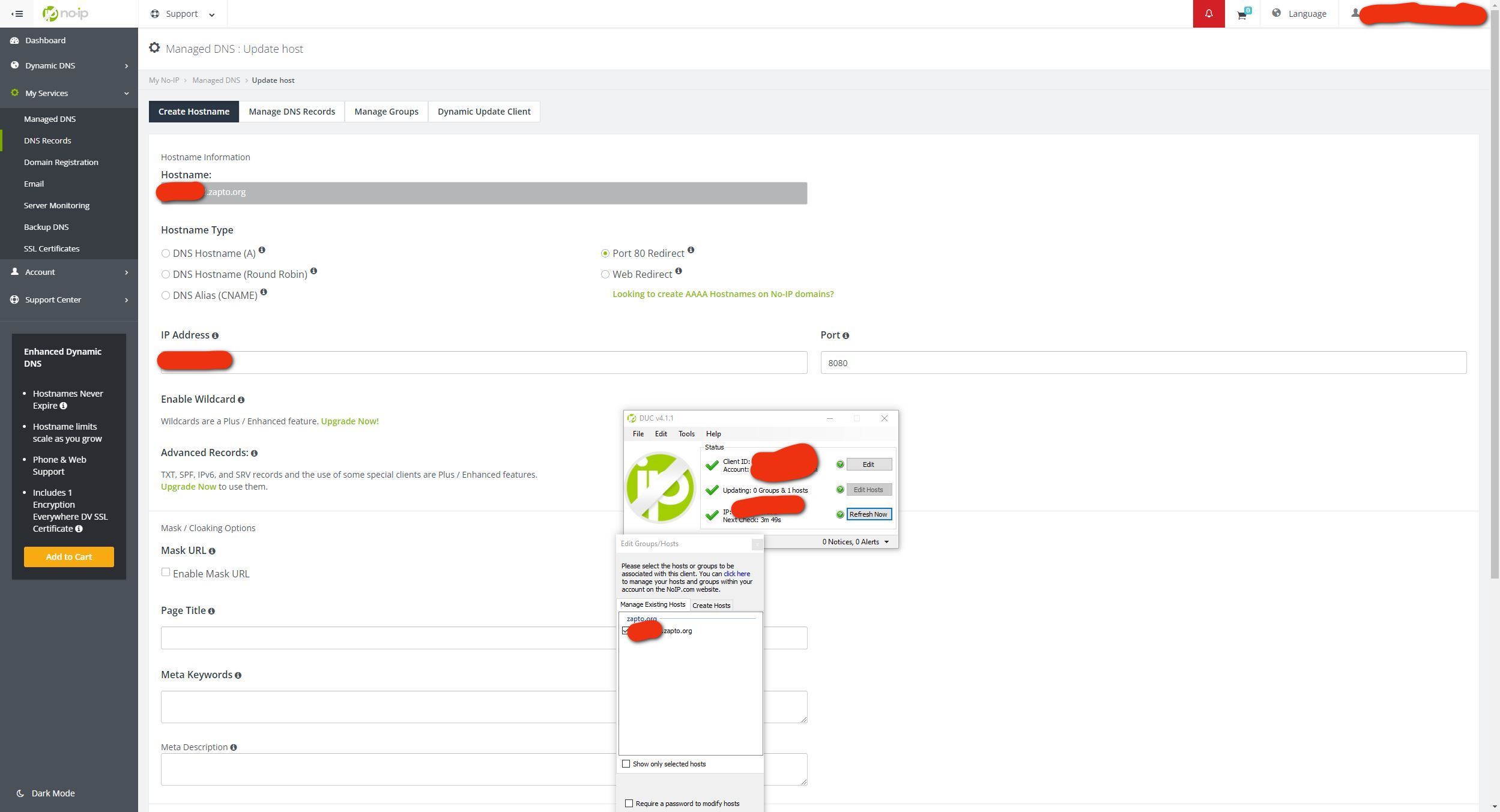
Task: Expand the Dynamic DNS sidebar section
Action: pos(69,65)
